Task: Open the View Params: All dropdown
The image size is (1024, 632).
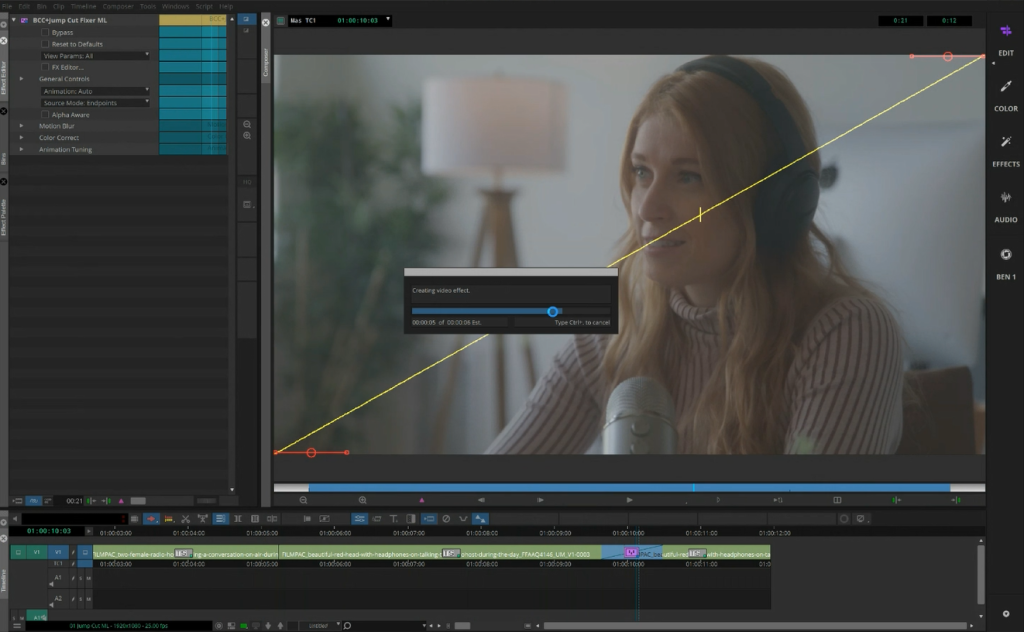Action: (x=95, y=56)
